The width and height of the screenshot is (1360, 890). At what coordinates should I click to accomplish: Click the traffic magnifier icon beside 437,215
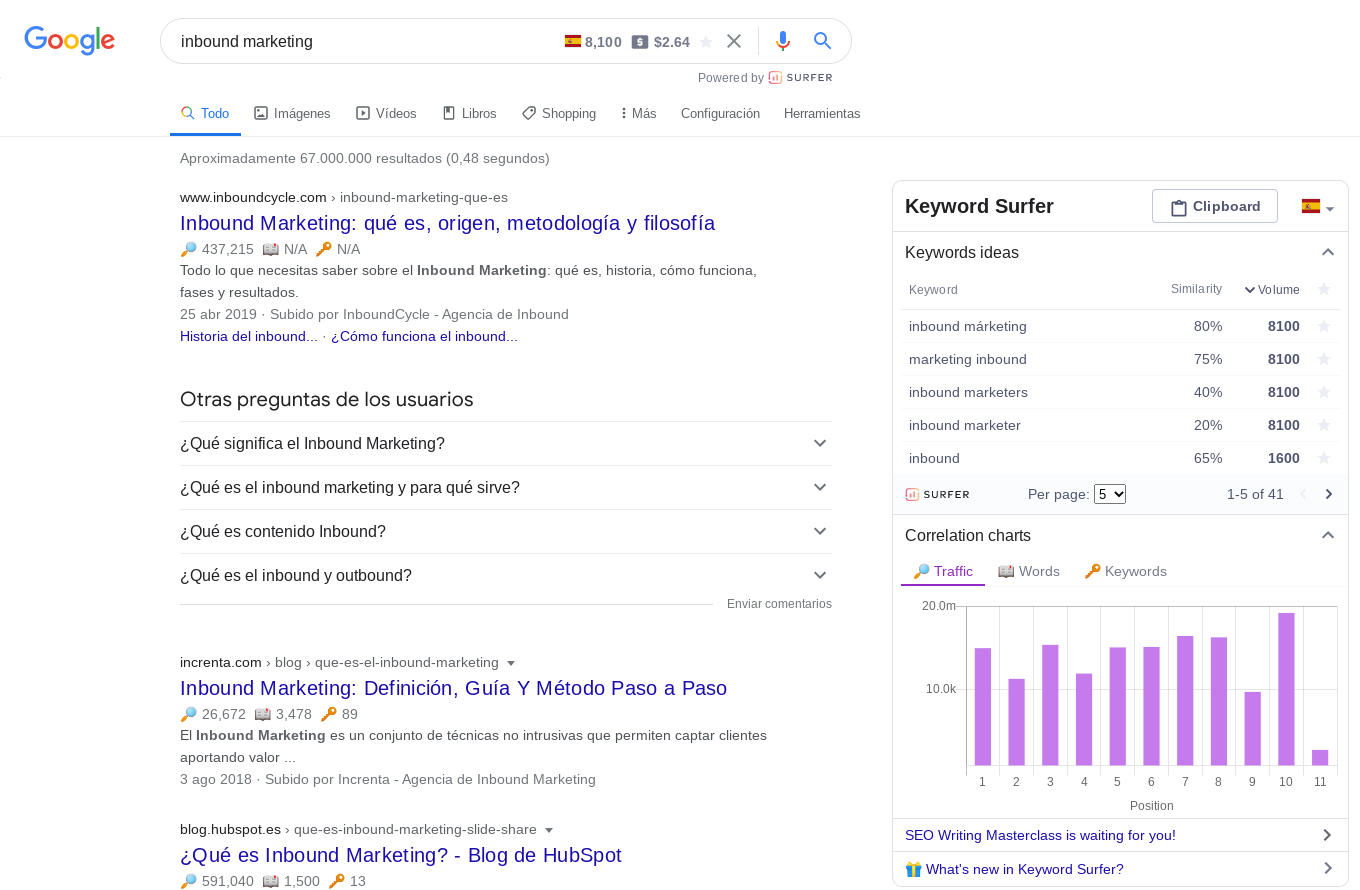[x=188, y=249]
